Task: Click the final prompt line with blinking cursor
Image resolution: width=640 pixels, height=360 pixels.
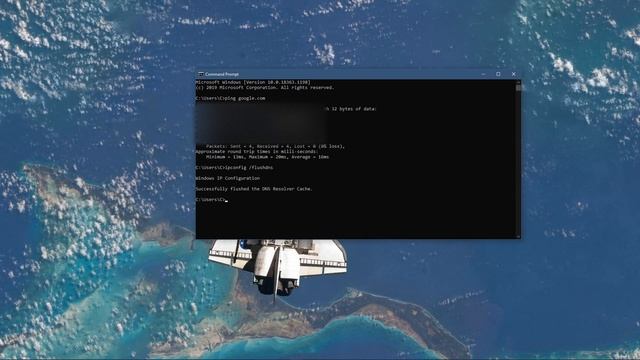Action: [x=211, y=200]
